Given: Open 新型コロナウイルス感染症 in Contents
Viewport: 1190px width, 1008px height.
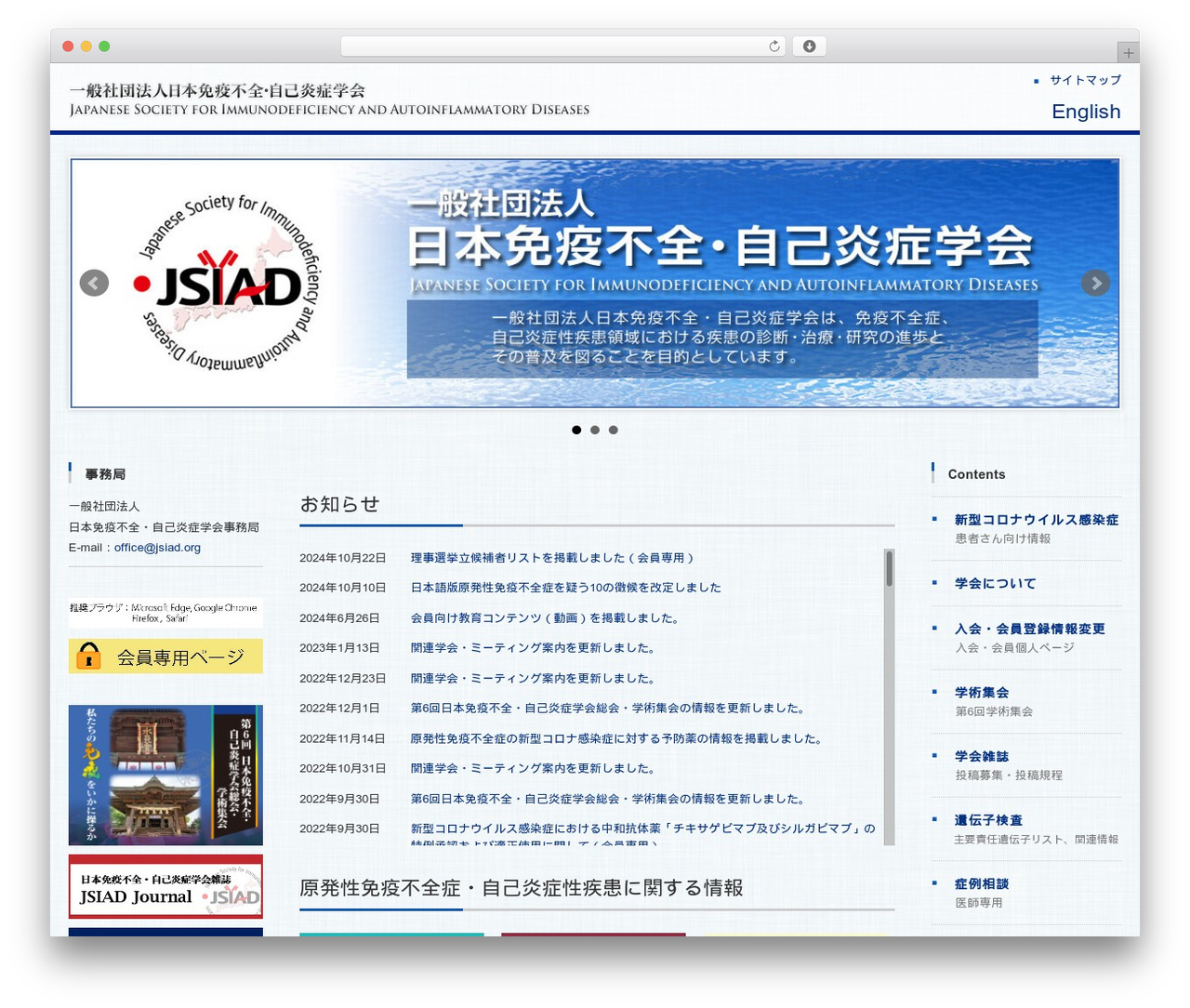Looking at the screenshot, I should tap(1037, 520).
